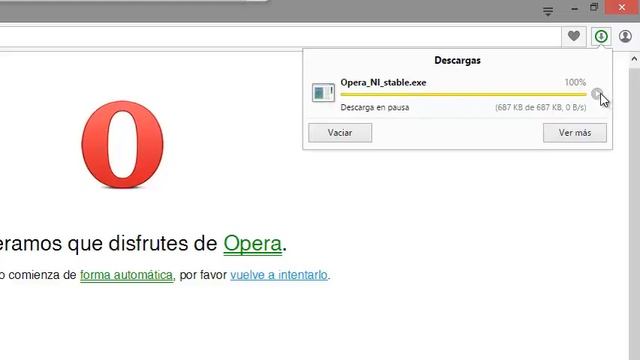Click the Opera_NI_stable.exe file icon

pos(323,93)
